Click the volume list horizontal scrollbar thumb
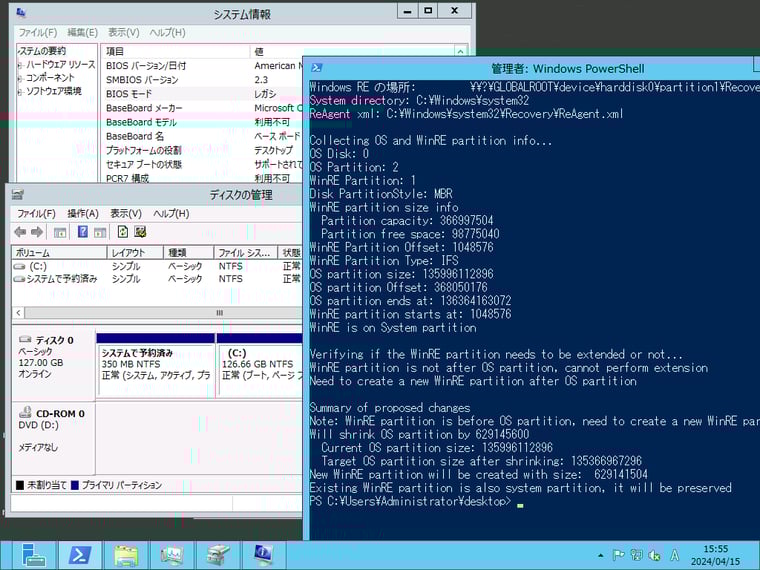760x570 pixels. [219, 313]
